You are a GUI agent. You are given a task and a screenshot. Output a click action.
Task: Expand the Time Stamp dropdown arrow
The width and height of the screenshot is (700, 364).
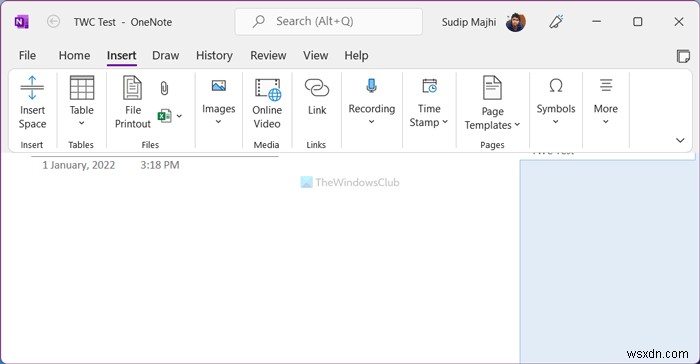[445, 122]
